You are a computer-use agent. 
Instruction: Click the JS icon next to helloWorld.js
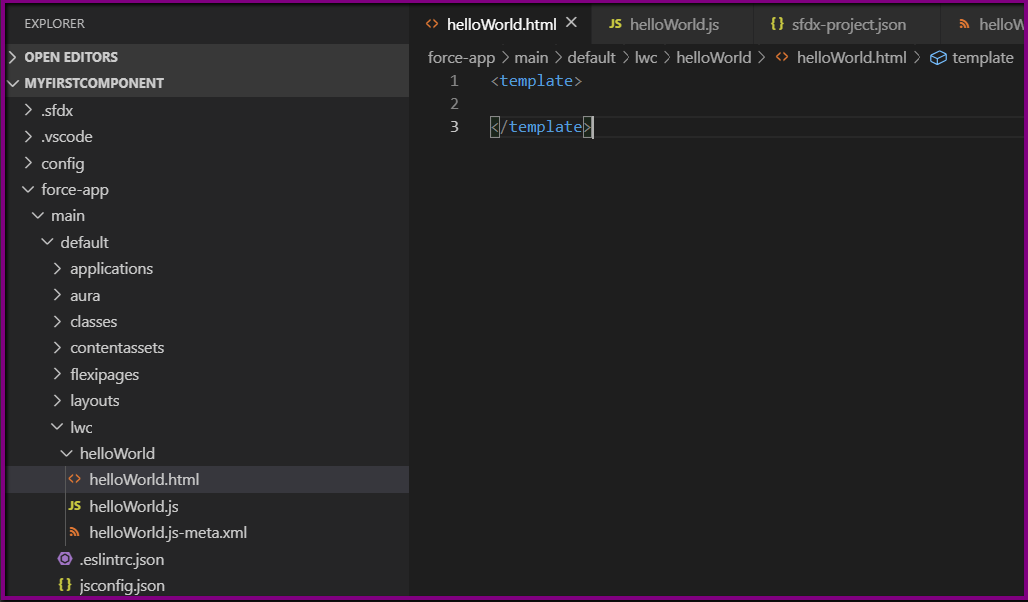click(75, 506)
